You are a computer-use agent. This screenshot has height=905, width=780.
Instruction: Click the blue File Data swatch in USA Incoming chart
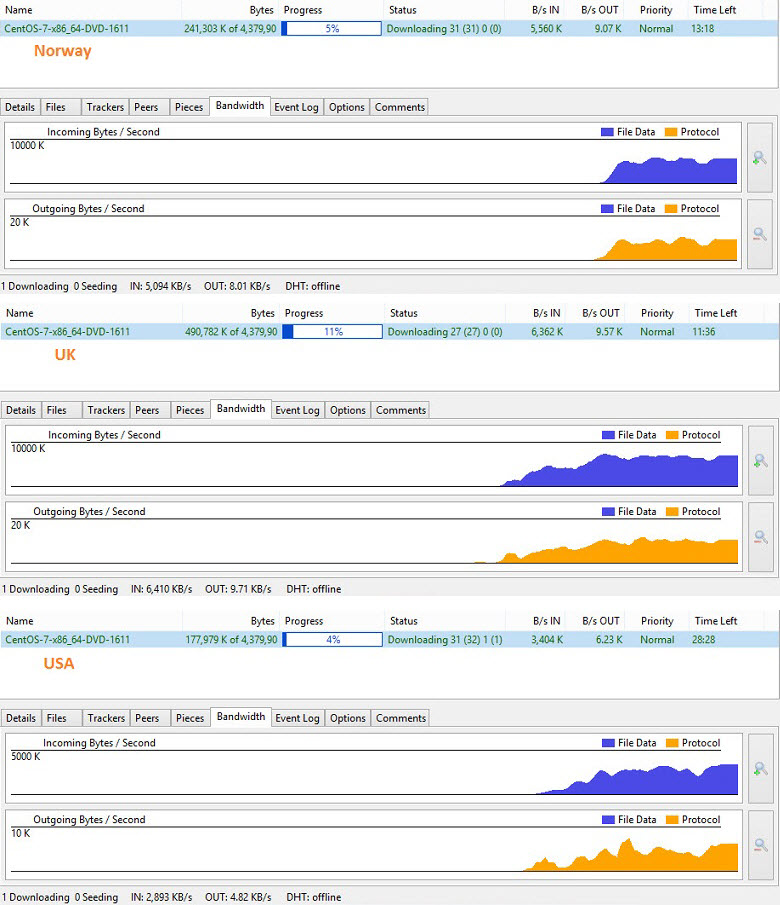tap(608, 743)
